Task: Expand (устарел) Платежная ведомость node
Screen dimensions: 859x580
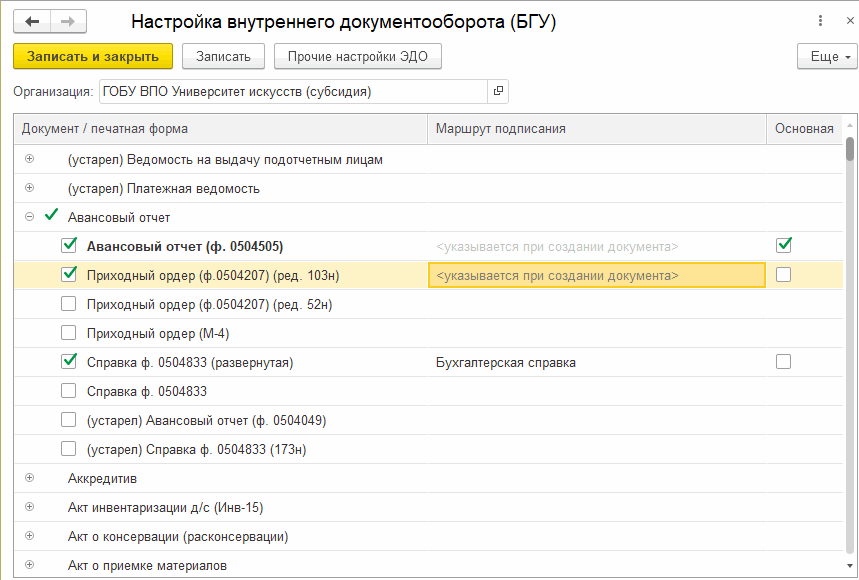Action: pos(29,188)
